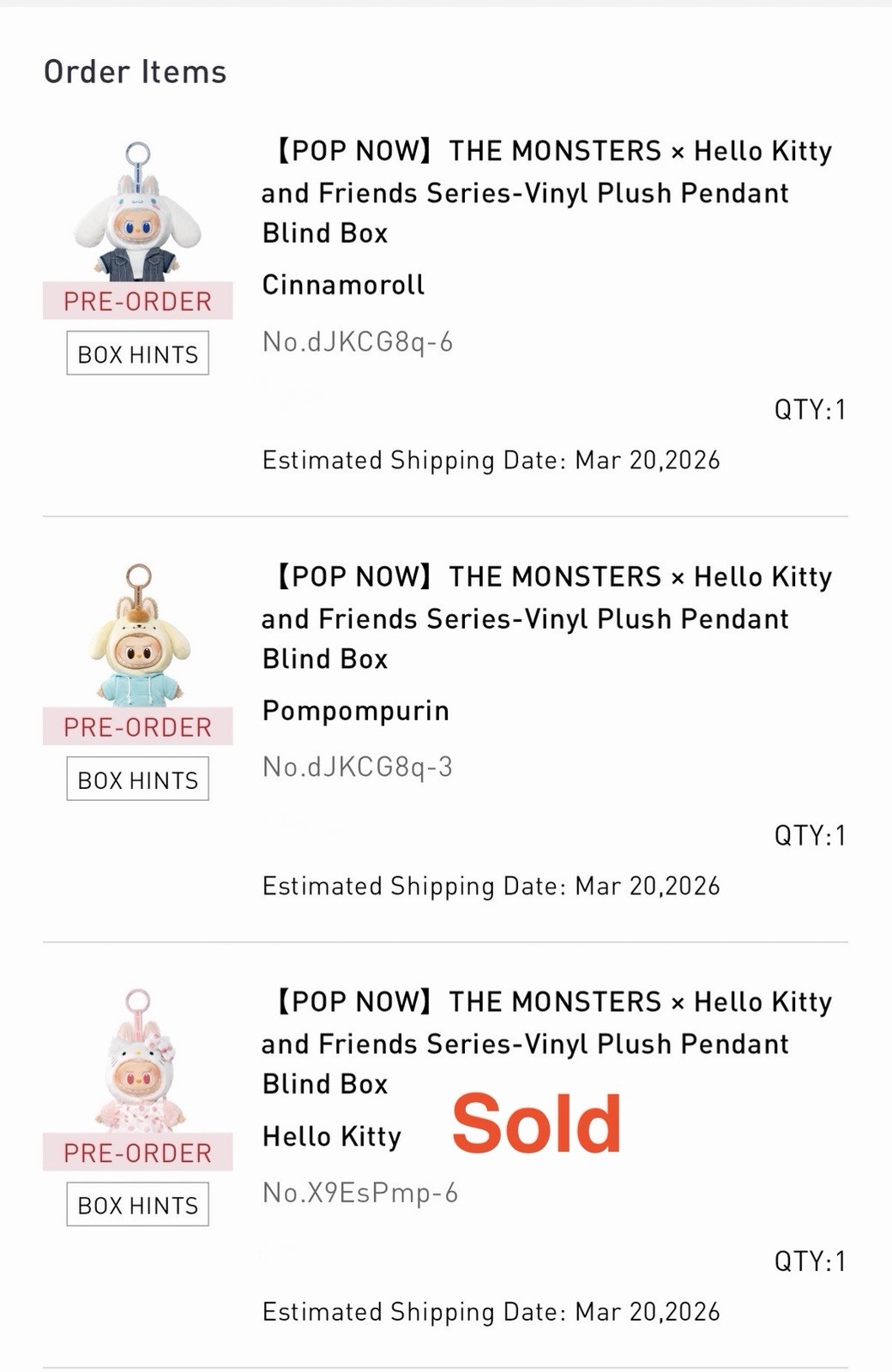892x1372 pixels.
Task: Tap the PRE-ORDER badge on Hello Kitty
Action: [x=137, y=1152]
